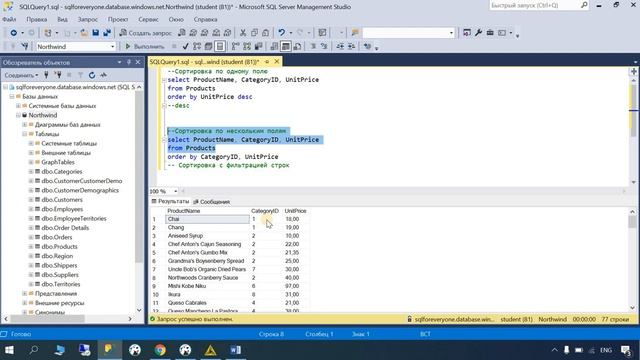
Task: Collapse the Northwind database node
Action: point(18,115)
